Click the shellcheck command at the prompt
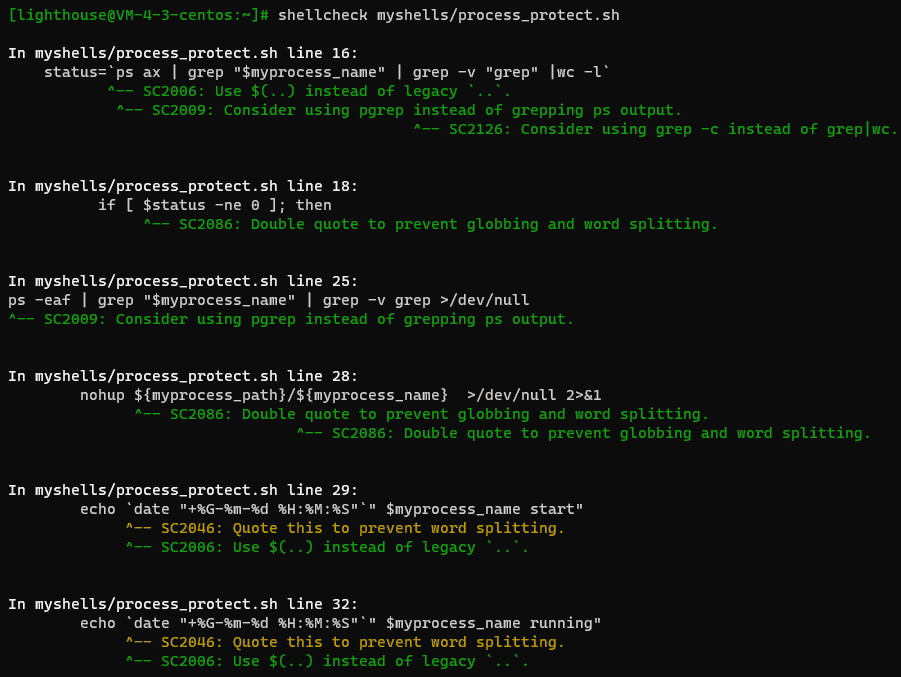 tap(449, 15)
